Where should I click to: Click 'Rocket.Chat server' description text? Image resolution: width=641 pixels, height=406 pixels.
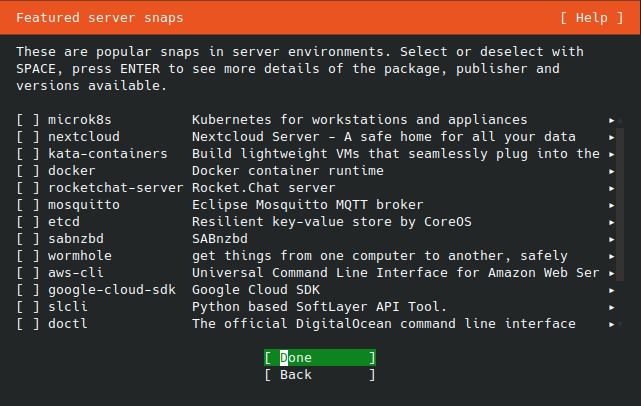[264, 188]
